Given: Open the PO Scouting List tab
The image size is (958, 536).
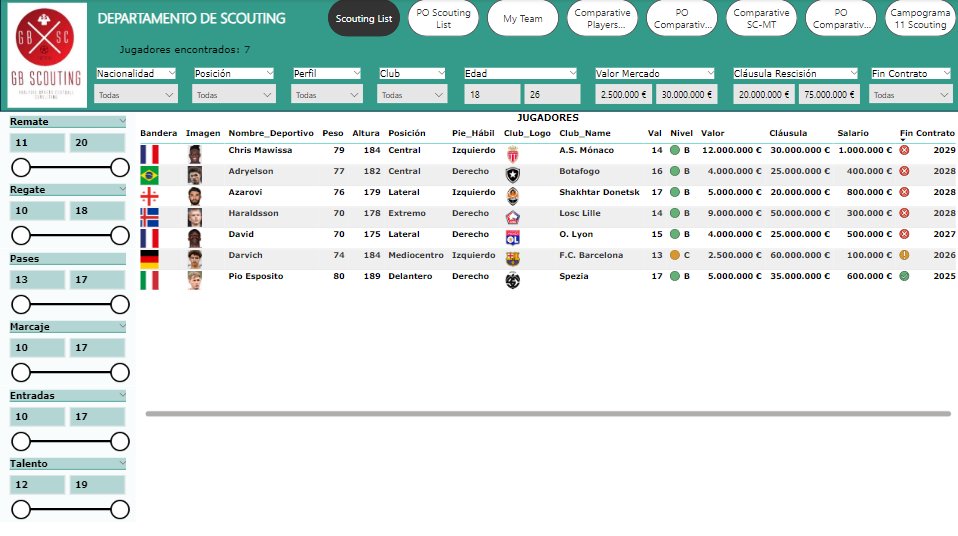Looking at the screenshot, I should pyautogui.click(x=444, y=18).
